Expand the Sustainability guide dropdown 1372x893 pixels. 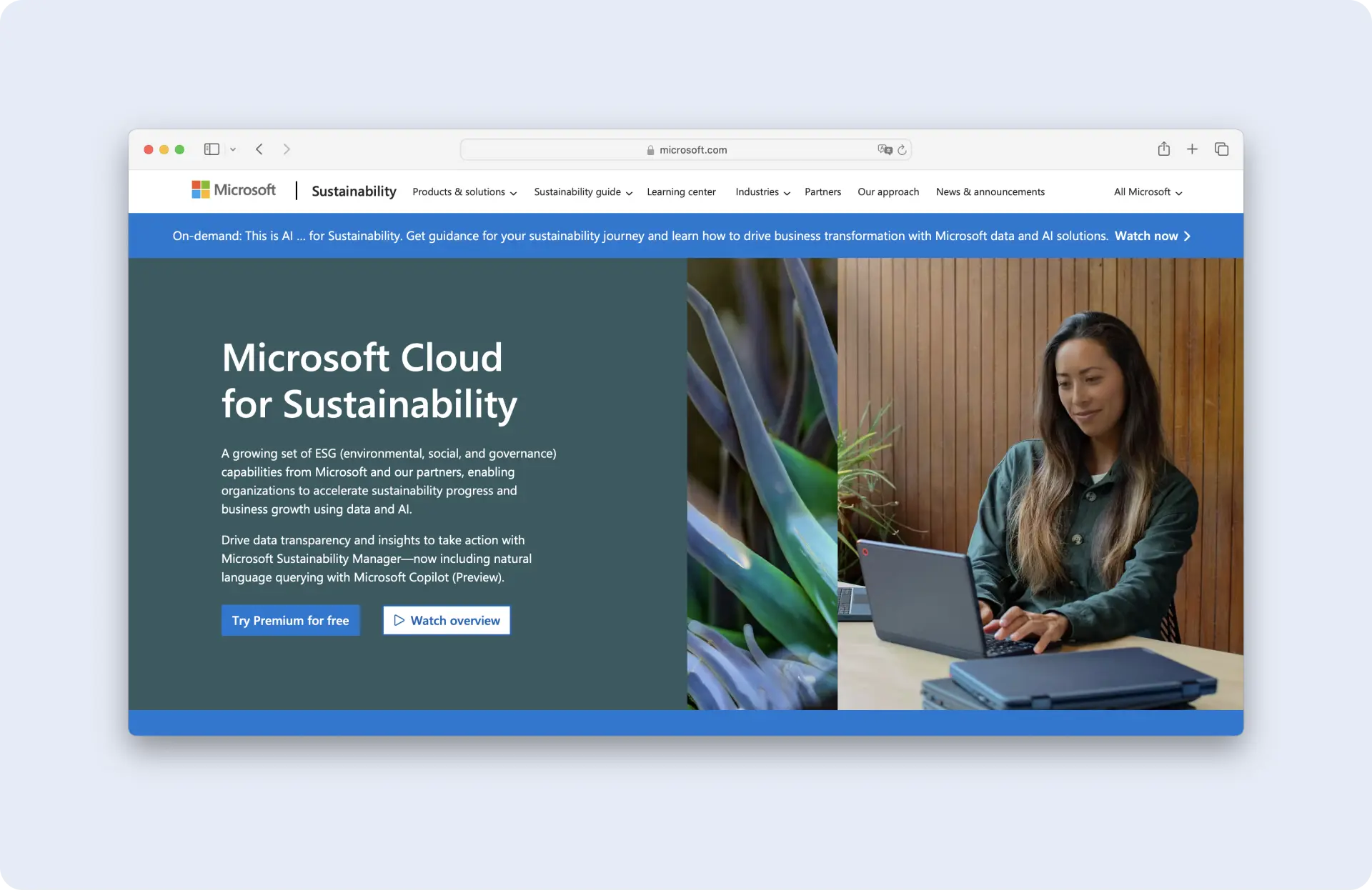click(582, 192)
